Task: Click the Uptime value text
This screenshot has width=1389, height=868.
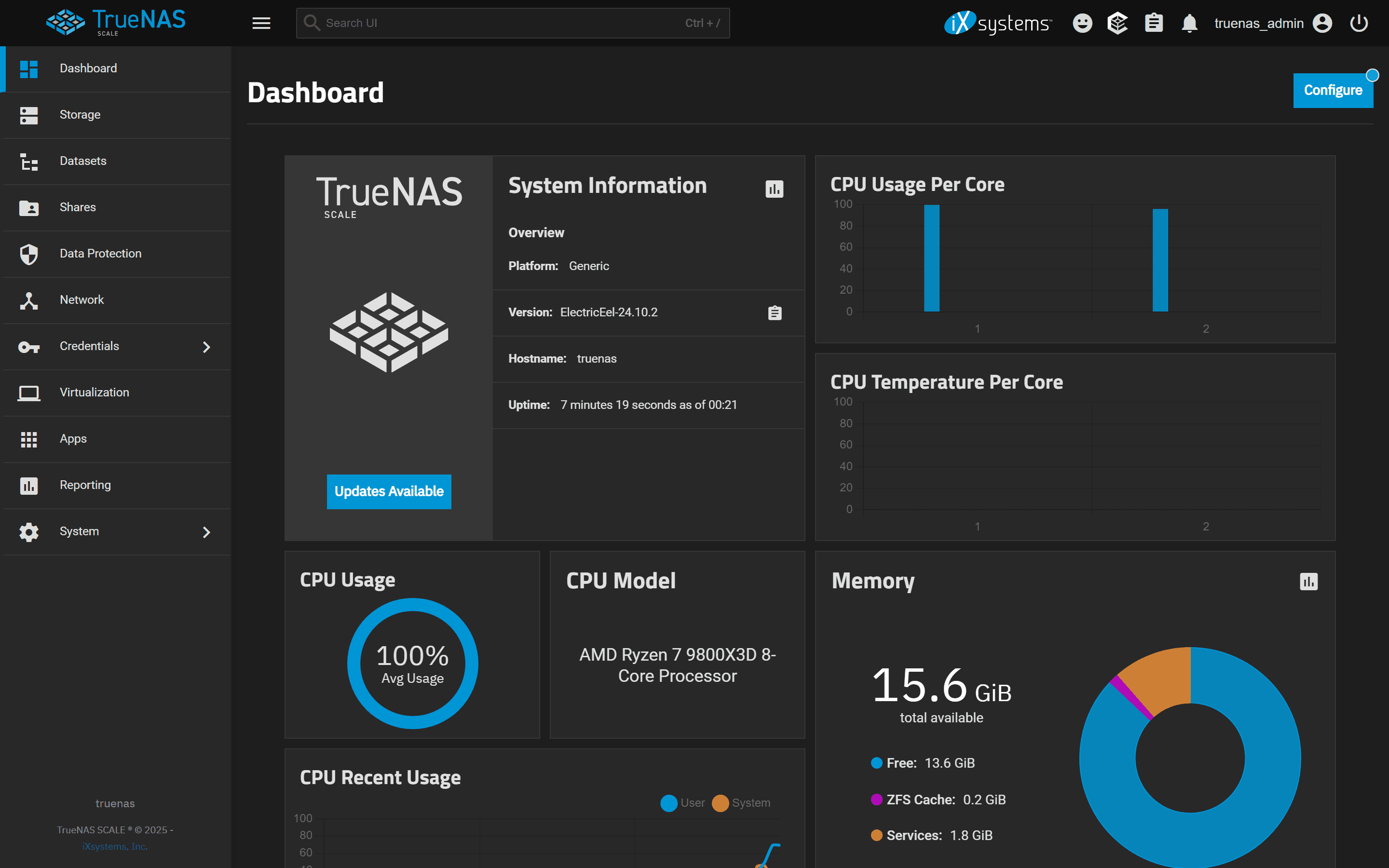Action: 649,405
